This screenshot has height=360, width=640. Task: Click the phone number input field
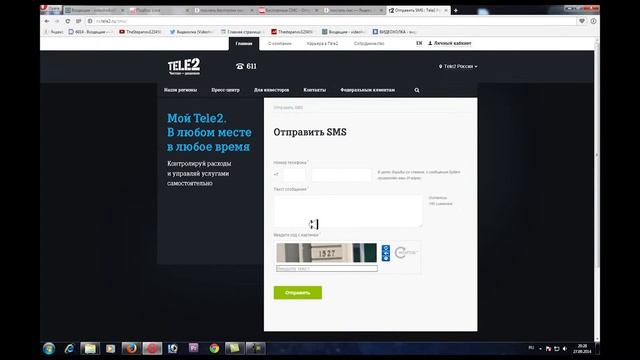[341, 175]
